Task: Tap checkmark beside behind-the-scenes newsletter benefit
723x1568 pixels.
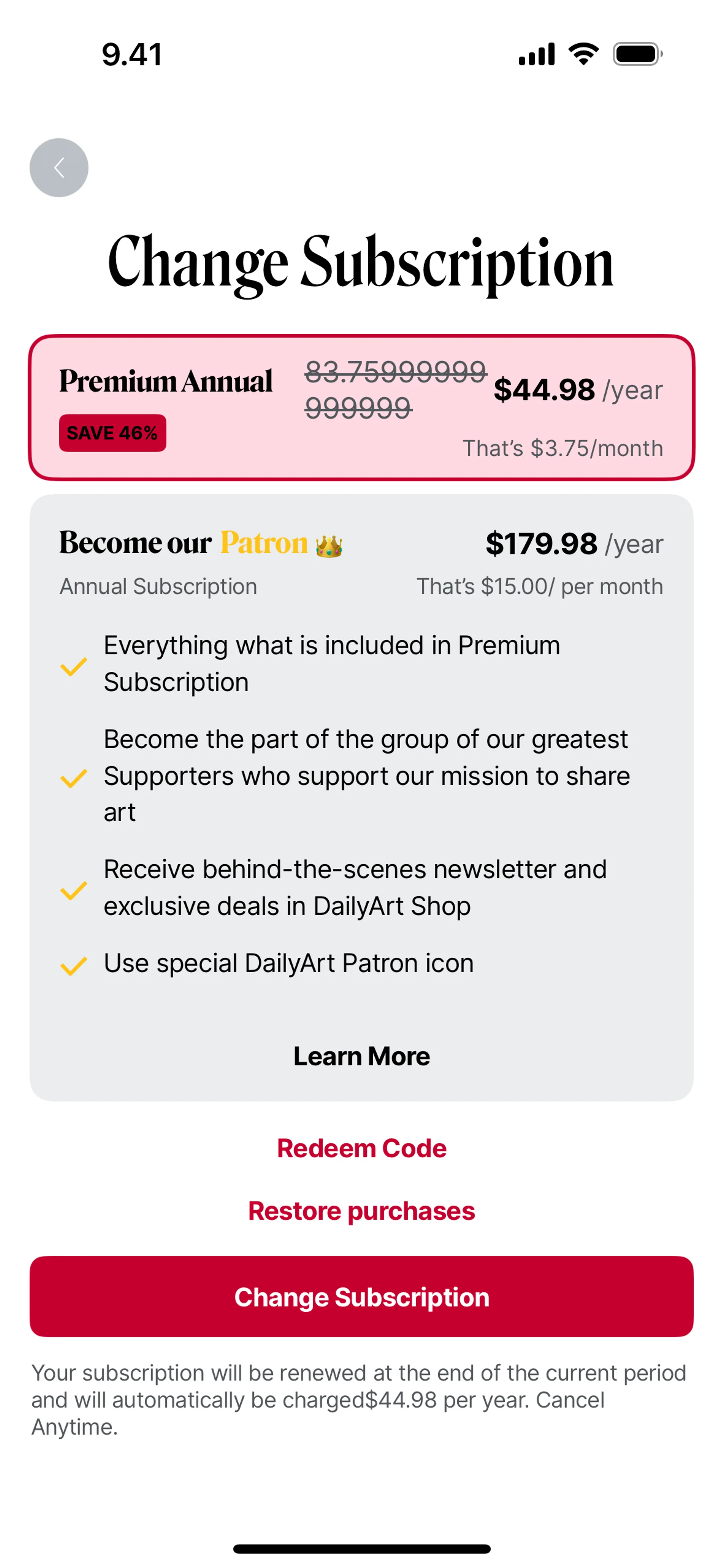Action: [x=74, y=890]
